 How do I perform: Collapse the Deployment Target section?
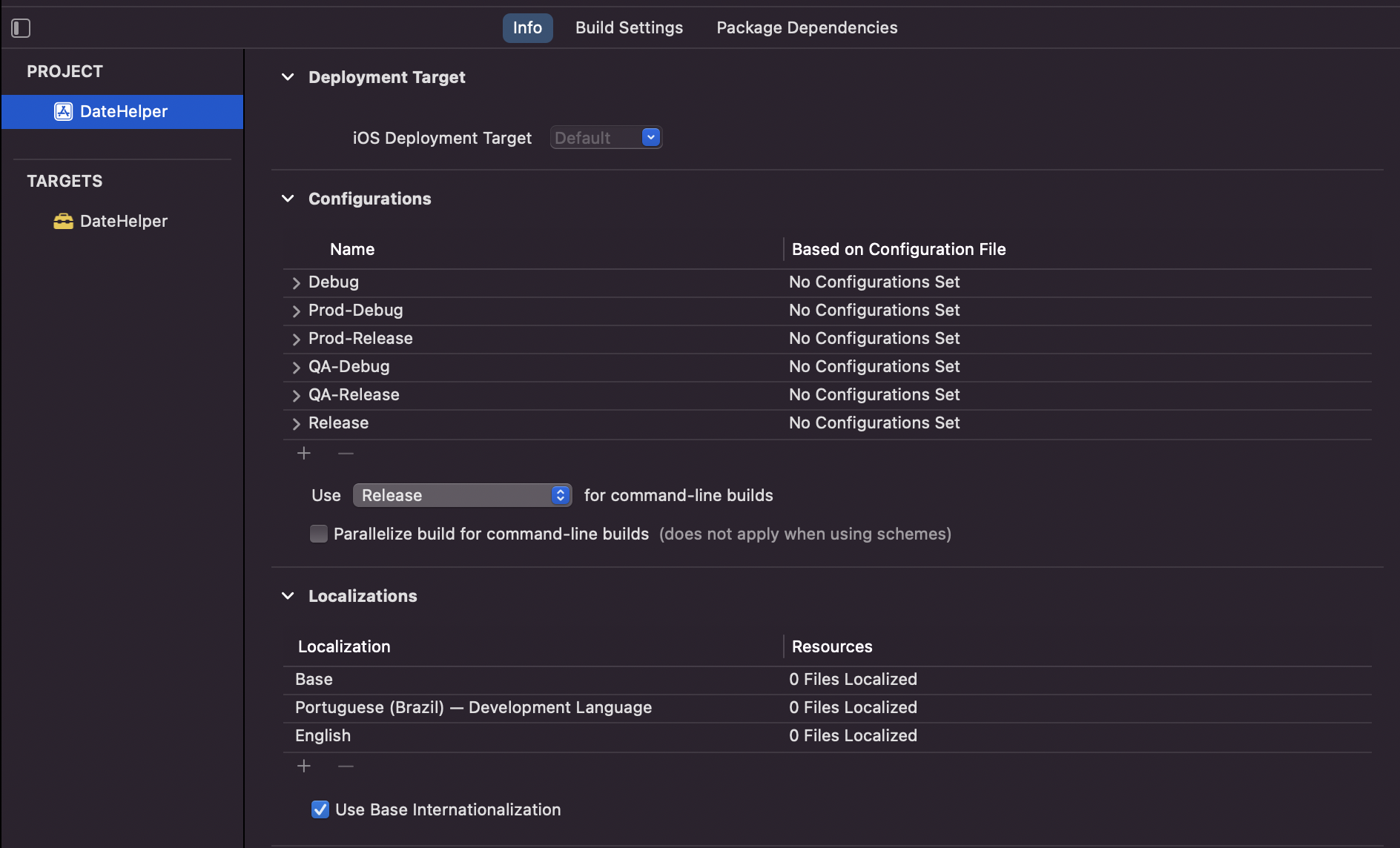288,77
